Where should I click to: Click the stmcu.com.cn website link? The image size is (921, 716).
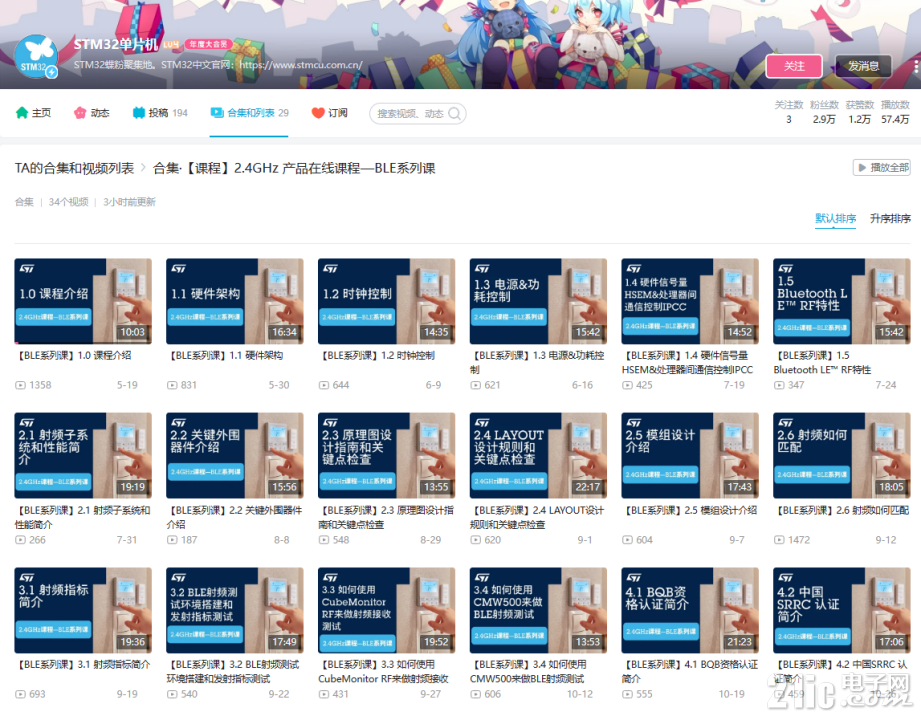point(301,65)
